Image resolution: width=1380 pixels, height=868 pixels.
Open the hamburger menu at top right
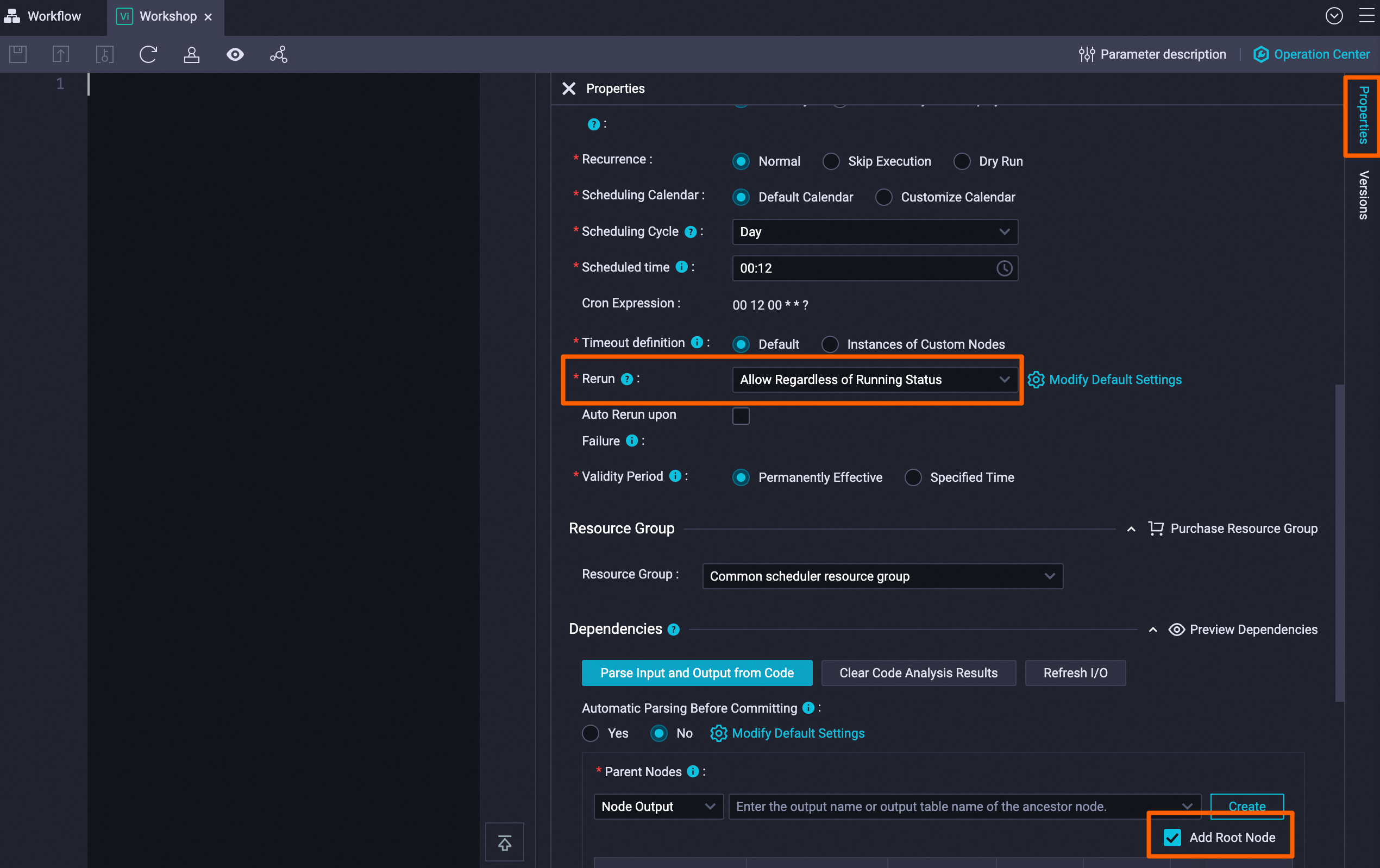(1367, 16)
